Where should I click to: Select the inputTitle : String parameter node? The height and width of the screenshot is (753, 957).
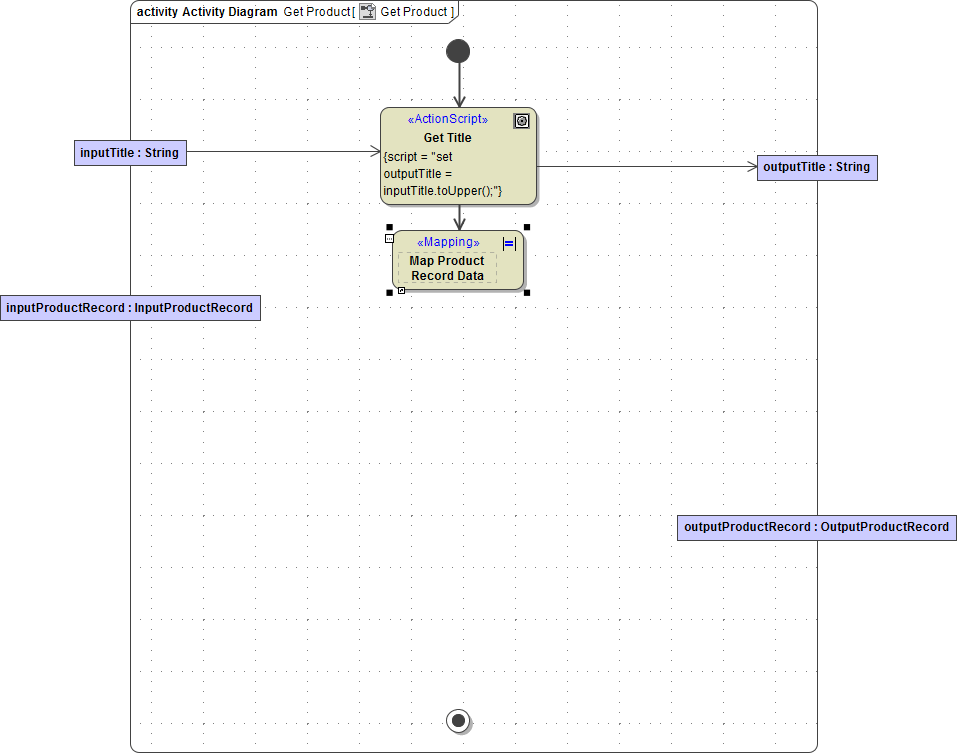tap(130, 152)
